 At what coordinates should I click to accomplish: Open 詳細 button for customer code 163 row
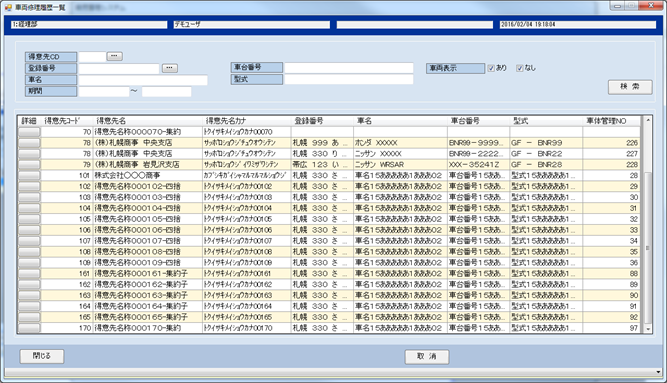29,295
